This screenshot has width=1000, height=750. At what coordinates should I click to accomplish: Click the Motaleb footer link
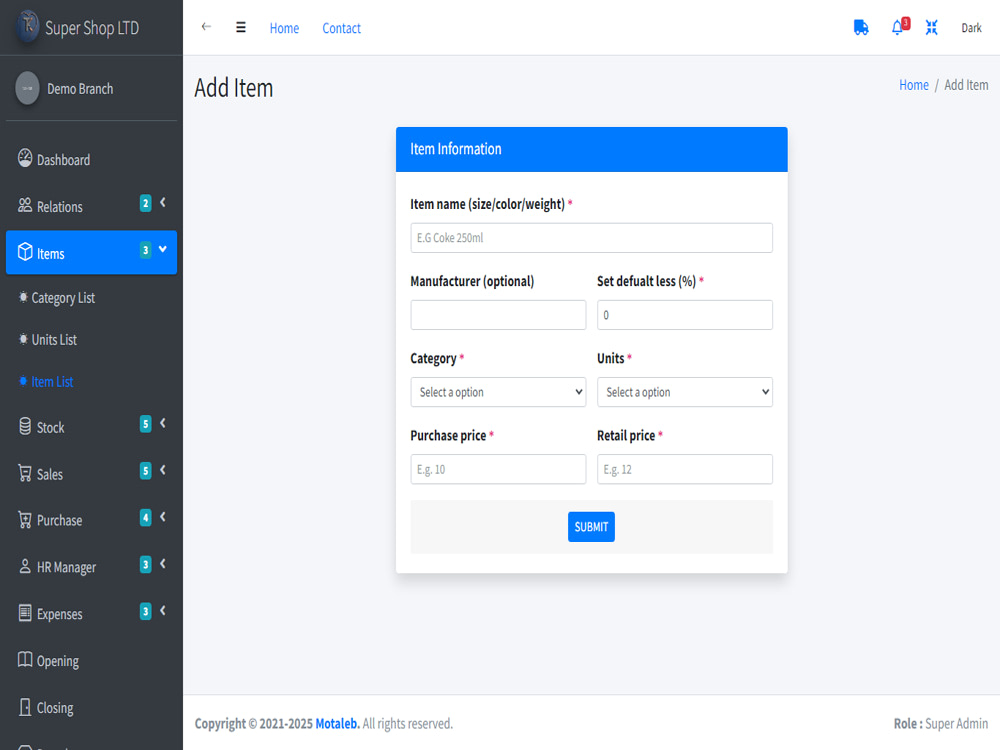337,724
